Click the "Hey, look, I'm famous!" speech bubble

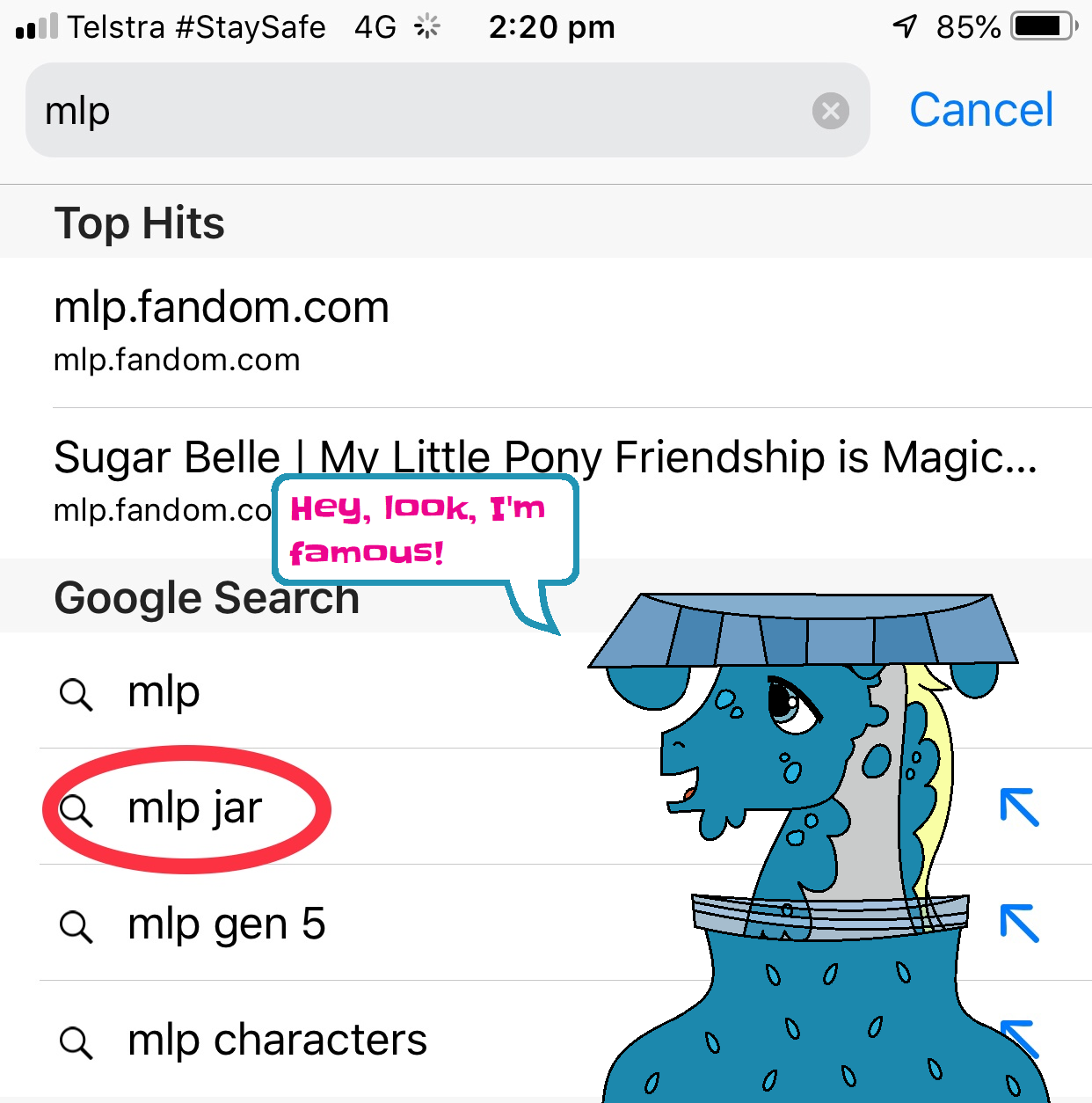(x=425, y=530)
